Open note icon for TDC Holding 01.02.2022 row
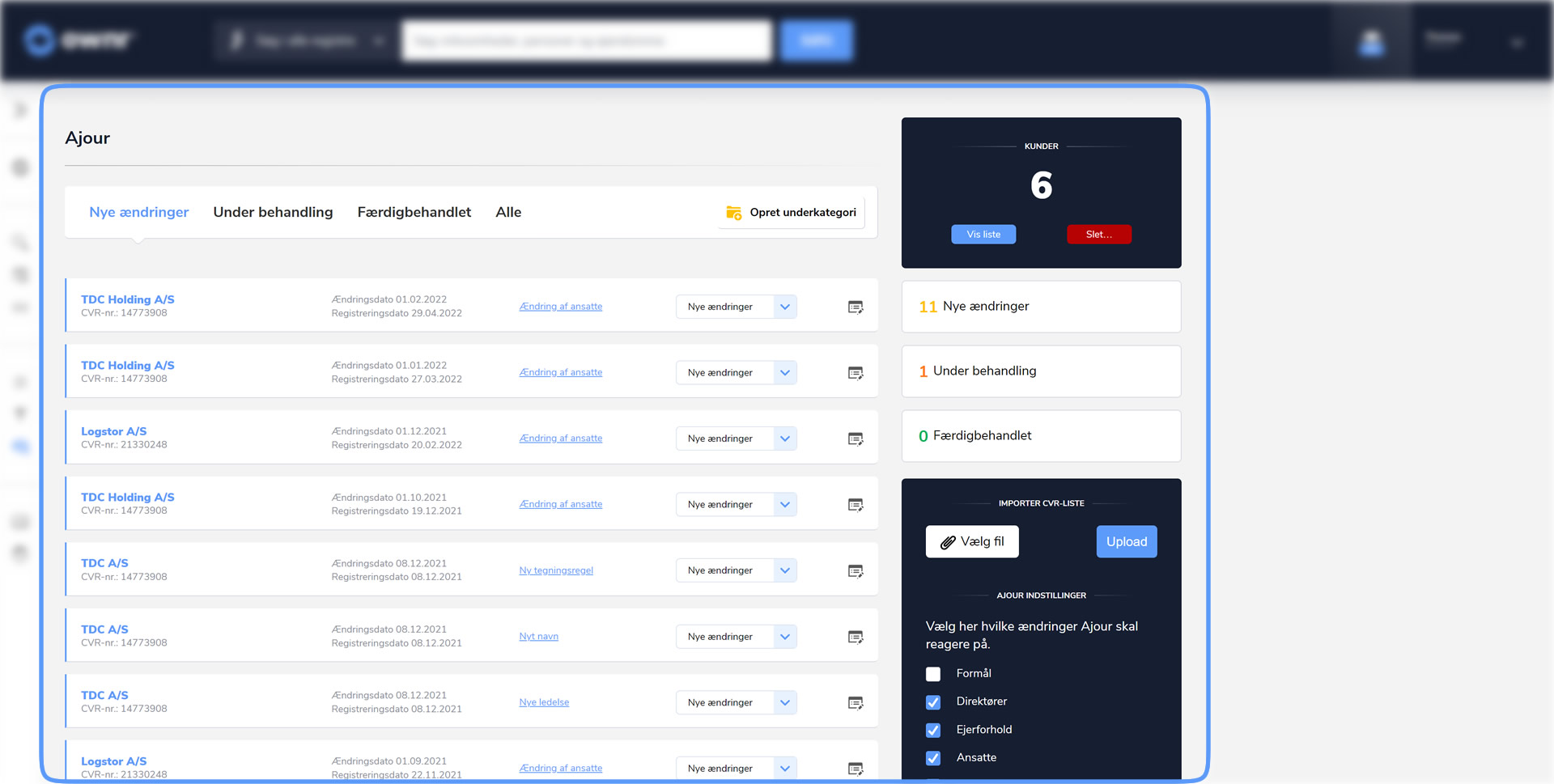Screen dimensions: 1554x784 [856, 307]
